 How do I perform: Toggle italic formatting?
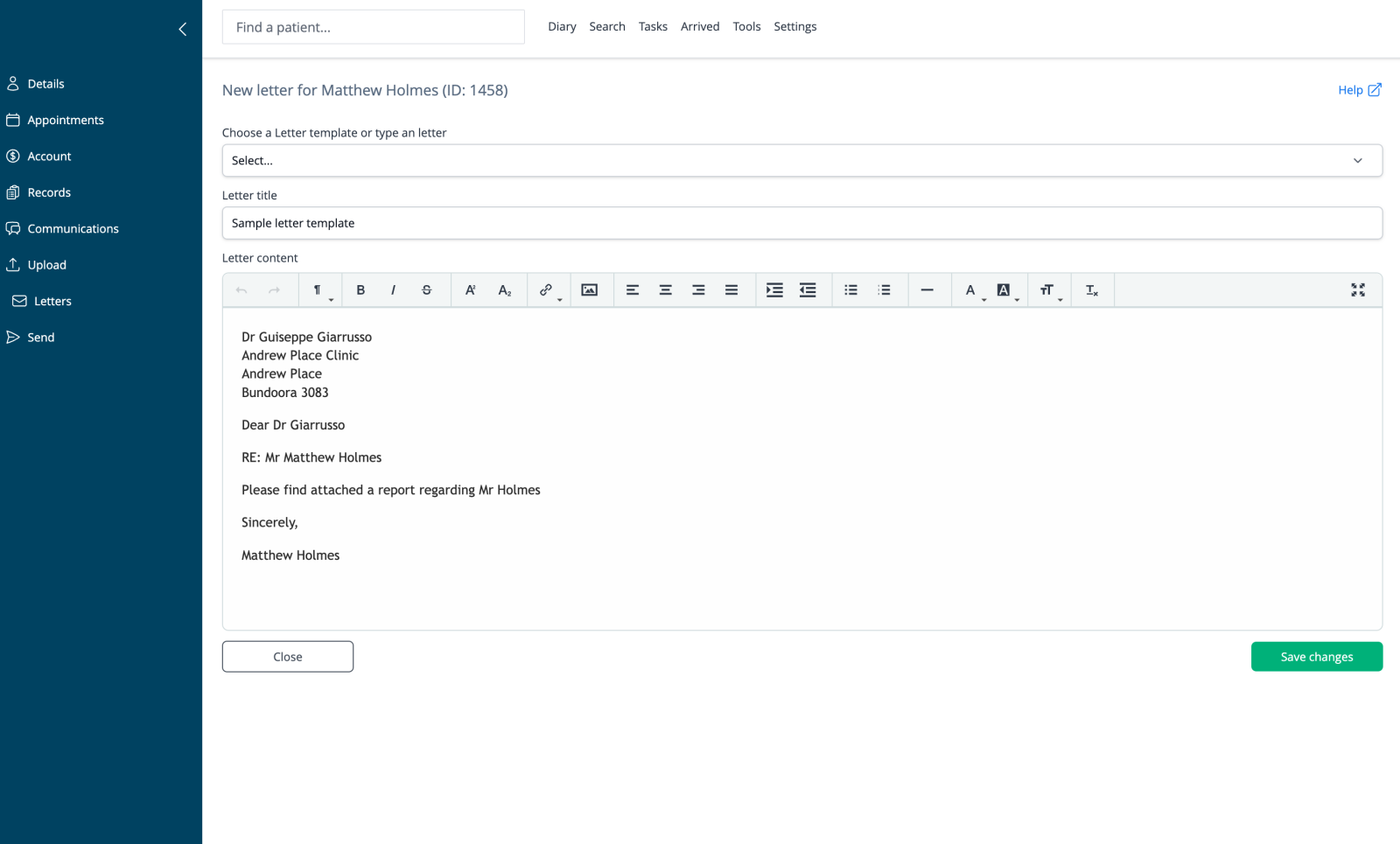coord(393,290)
